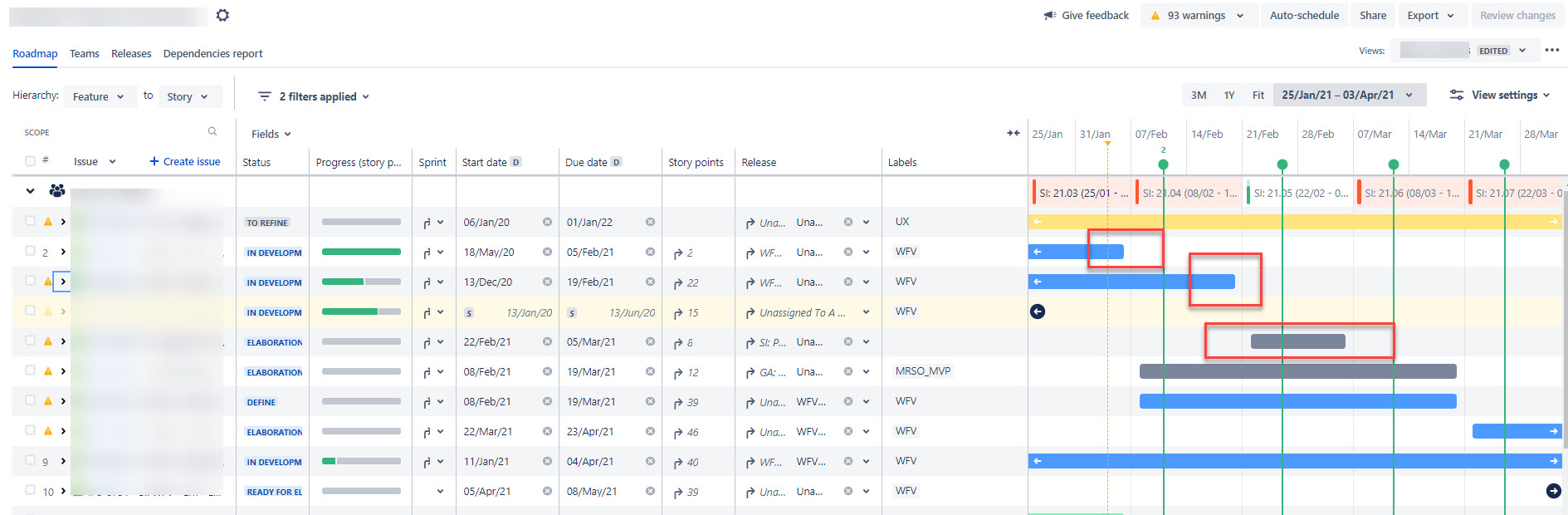1568x515 pixels.
Task: Clear the 08/May/21 due date
Action: click(x=650, y=491)
